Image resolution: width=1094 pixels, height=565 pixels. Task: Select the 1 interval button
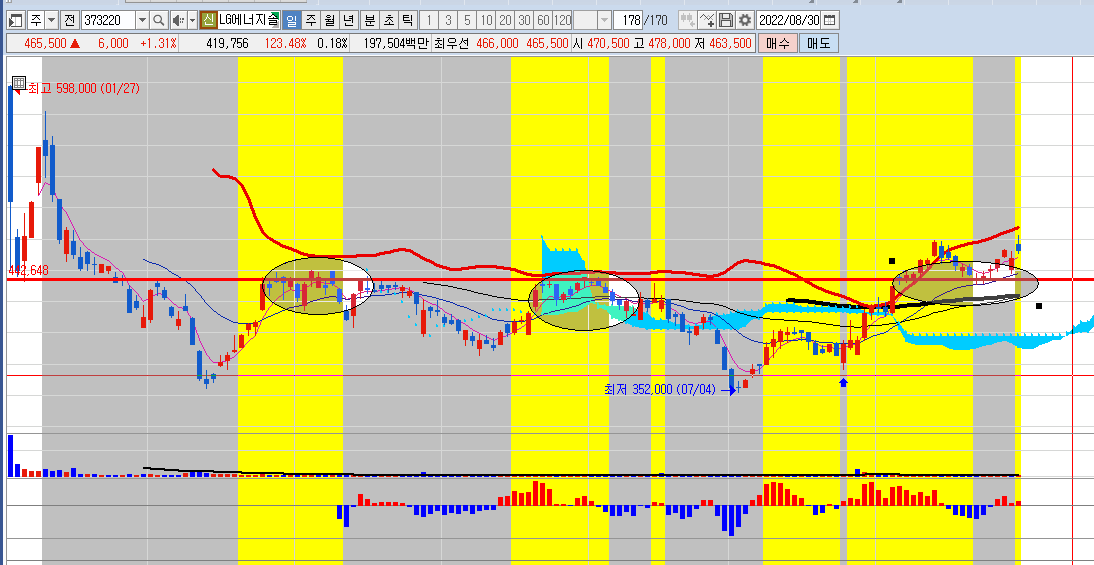[x=429, y=20]
